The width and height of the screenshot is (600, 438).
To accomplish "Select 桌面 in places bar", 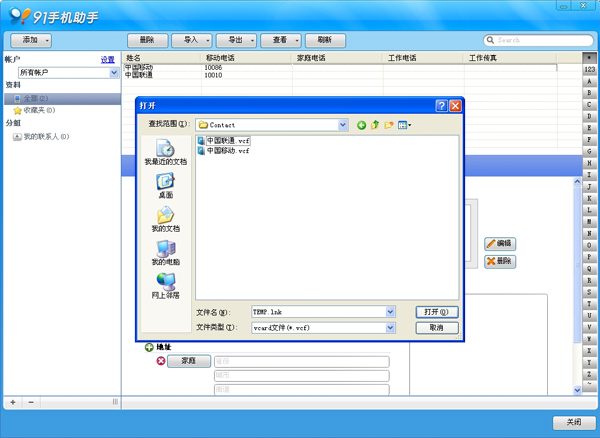I will [x=166, y=186].
